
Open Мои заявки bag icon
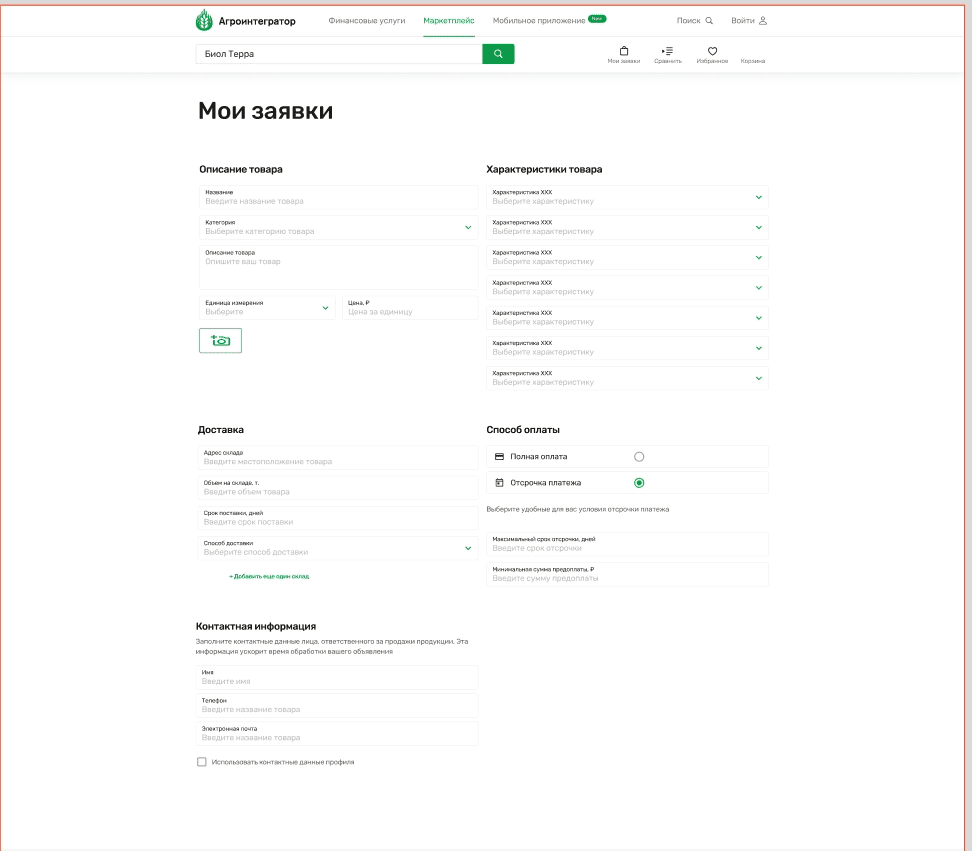coord(623,52)
